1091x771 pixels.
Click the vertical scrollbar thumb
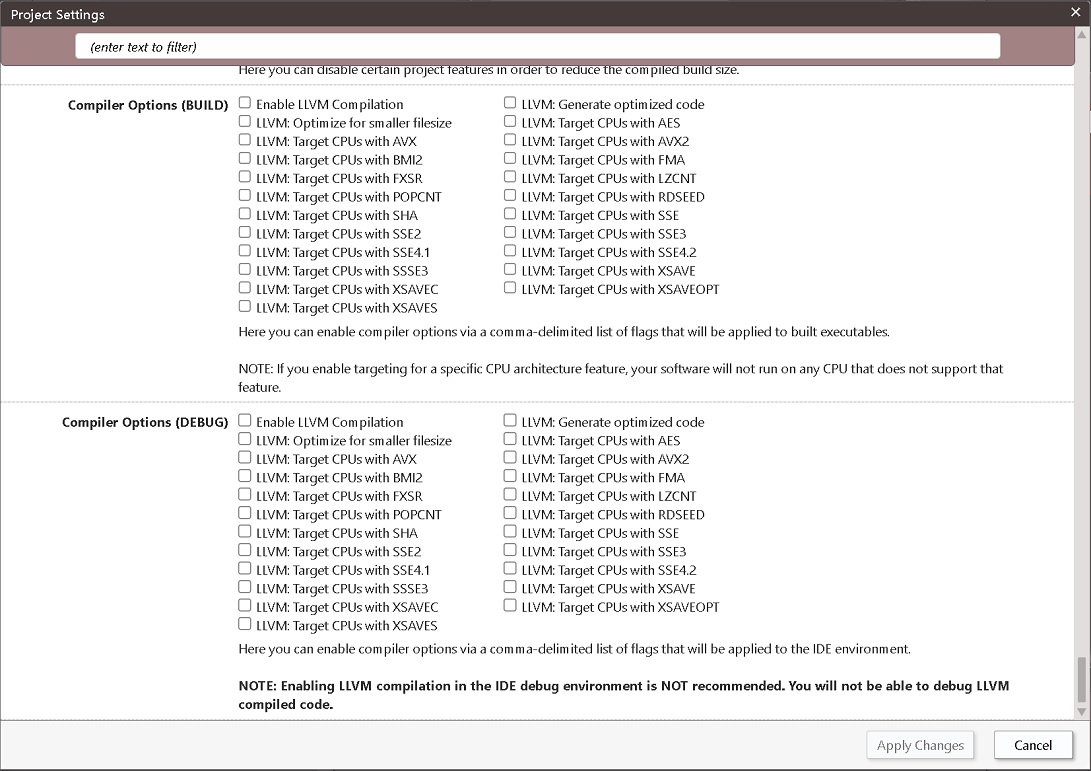(1082, 680)
